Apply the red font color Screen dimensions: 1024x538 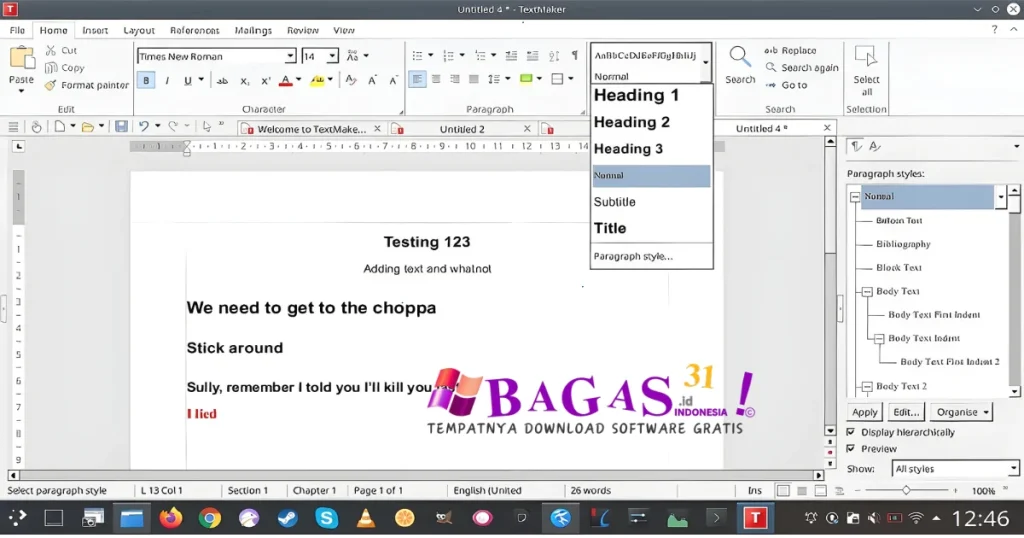(285, 80)
